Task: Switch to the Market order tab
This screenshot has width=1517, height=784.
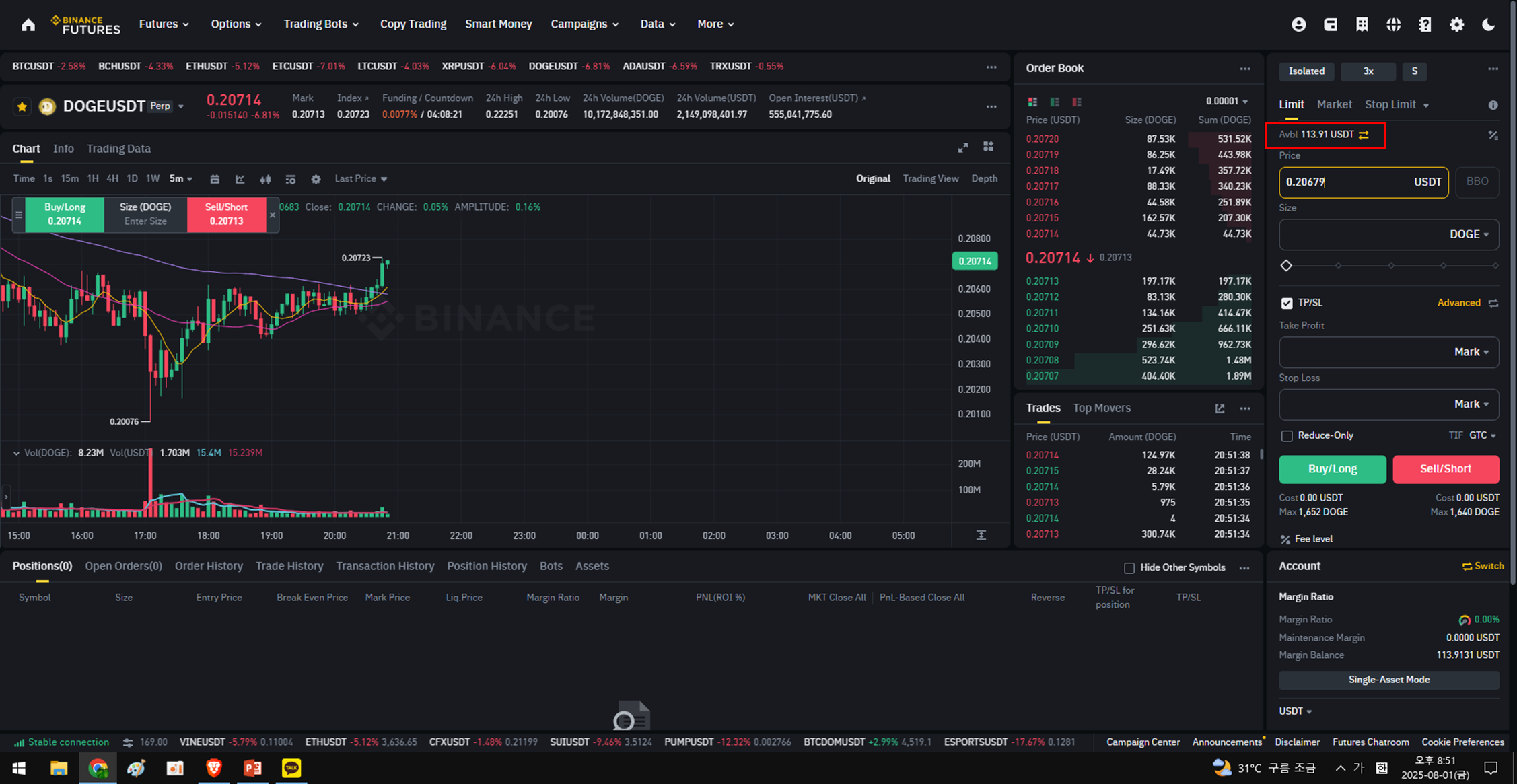Action: [x=1334, y=104]
